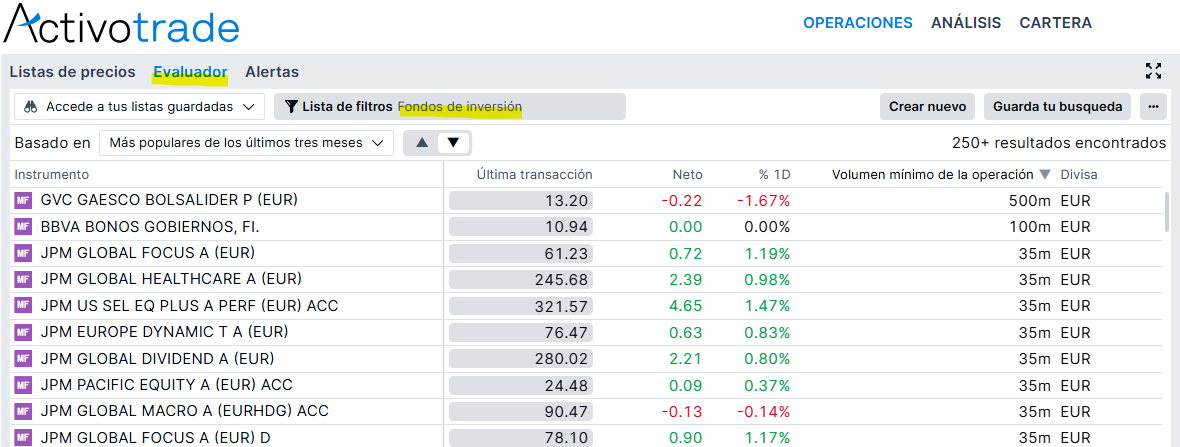
Task: Click the results list vertical scrollbar
Action: [x=1168, y=212]
